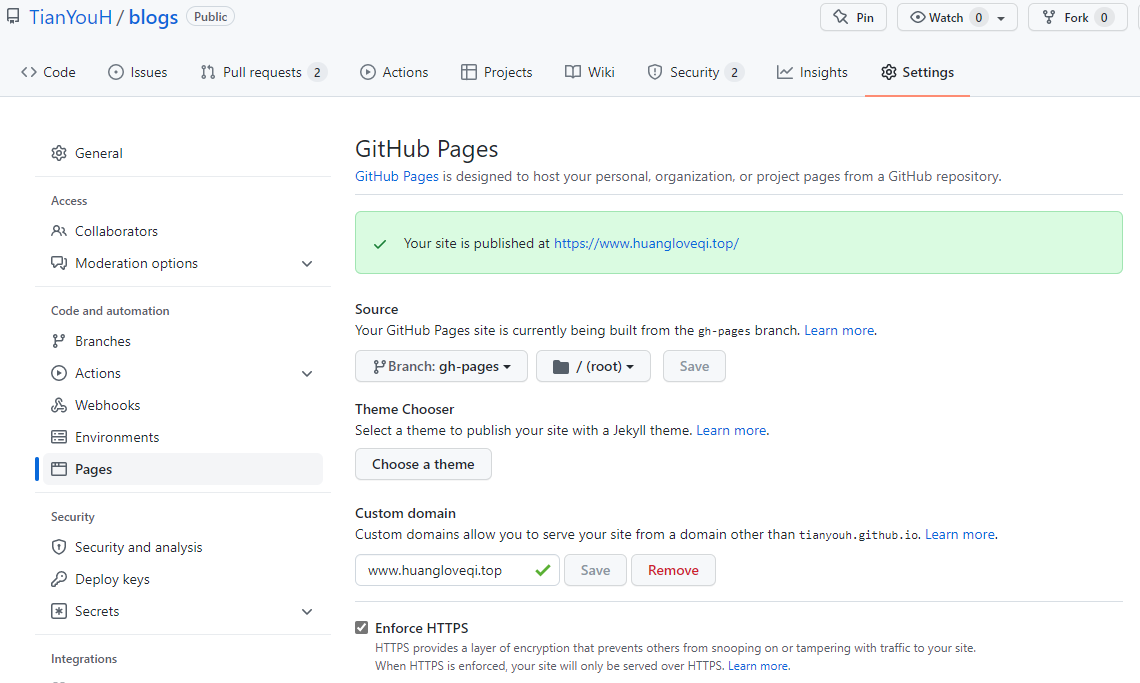Click the fork icon in Fork button
The height and width of the screenshot is (683, 1140).
(x=1048, y=17)
